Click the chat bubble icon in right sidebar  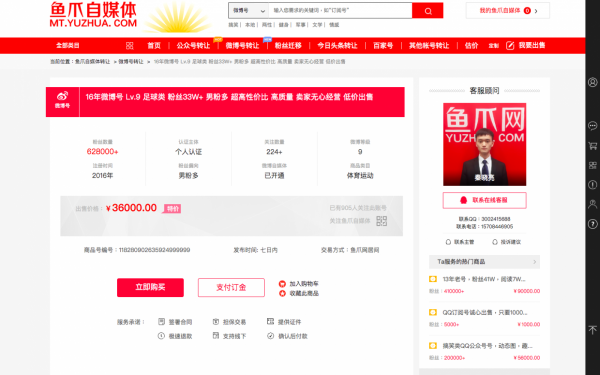(x=592, y=126)
